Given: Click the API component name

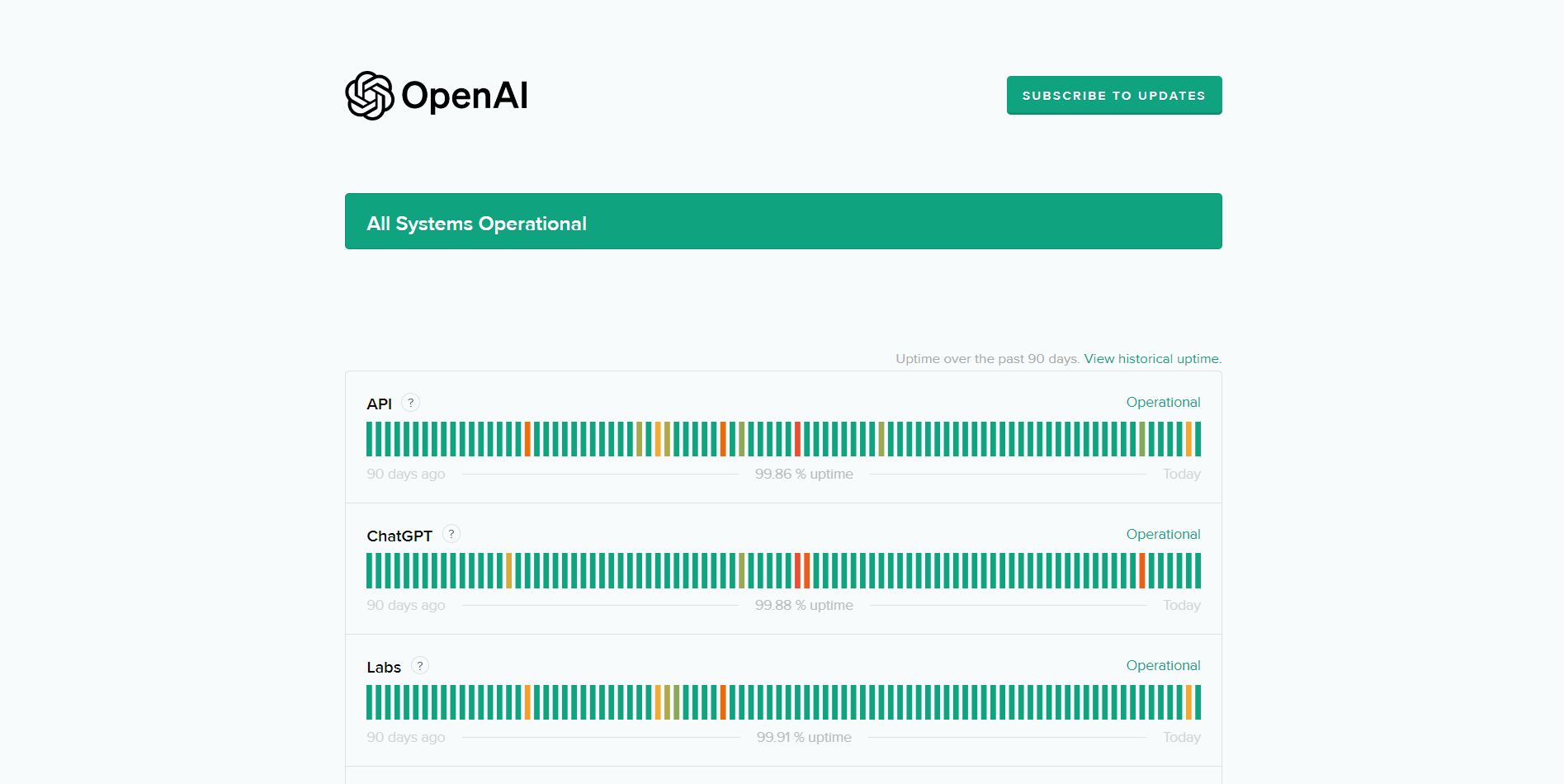Looking at the screenshot, I should tap(380, 404).
